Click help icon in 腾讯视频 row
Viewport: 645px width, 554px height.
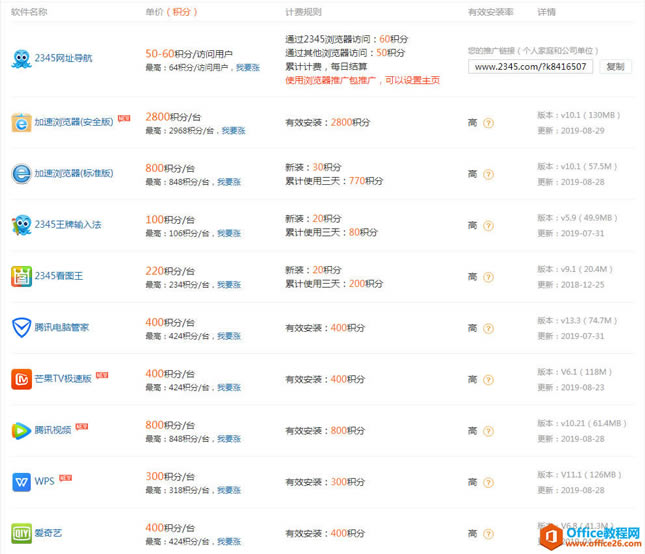[488, 431]
